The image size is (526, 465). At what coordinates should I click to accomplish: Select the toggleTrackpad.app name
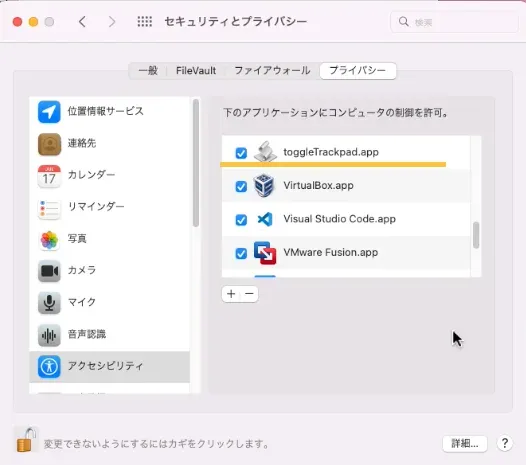coord(331,152)
